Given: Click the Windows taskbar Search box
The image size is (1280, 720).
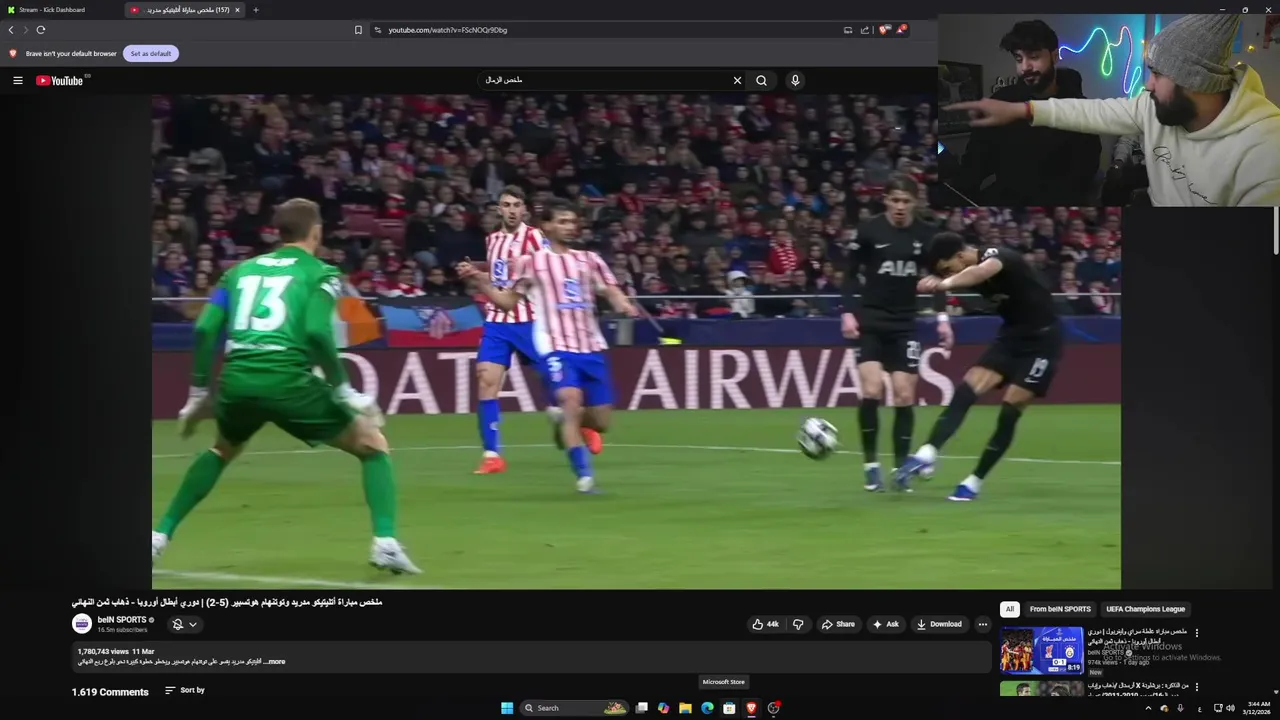Looking at the screenshot, I should point(574,708).
